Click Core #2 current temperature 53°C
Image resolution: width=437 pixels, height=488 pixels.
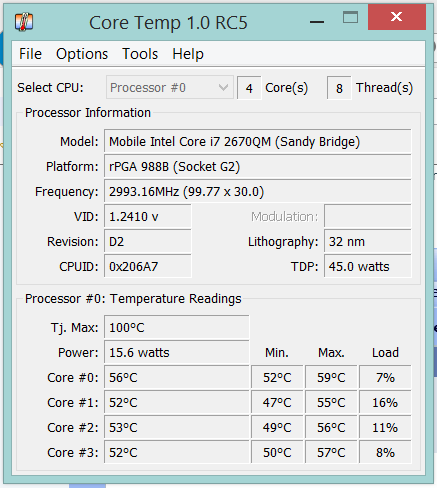pos(177,428)
